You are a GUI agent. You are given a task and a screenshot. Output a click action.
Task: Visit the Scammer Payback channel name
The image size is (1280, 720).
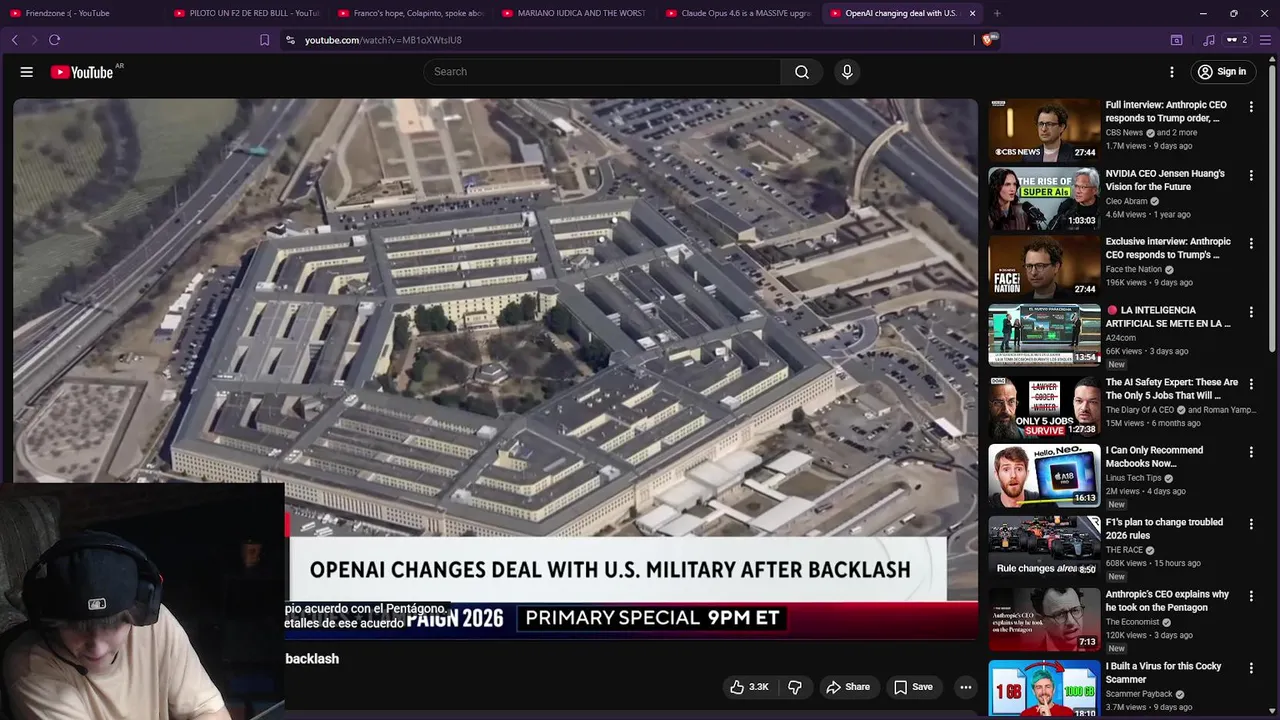(x=1139, y=694)
